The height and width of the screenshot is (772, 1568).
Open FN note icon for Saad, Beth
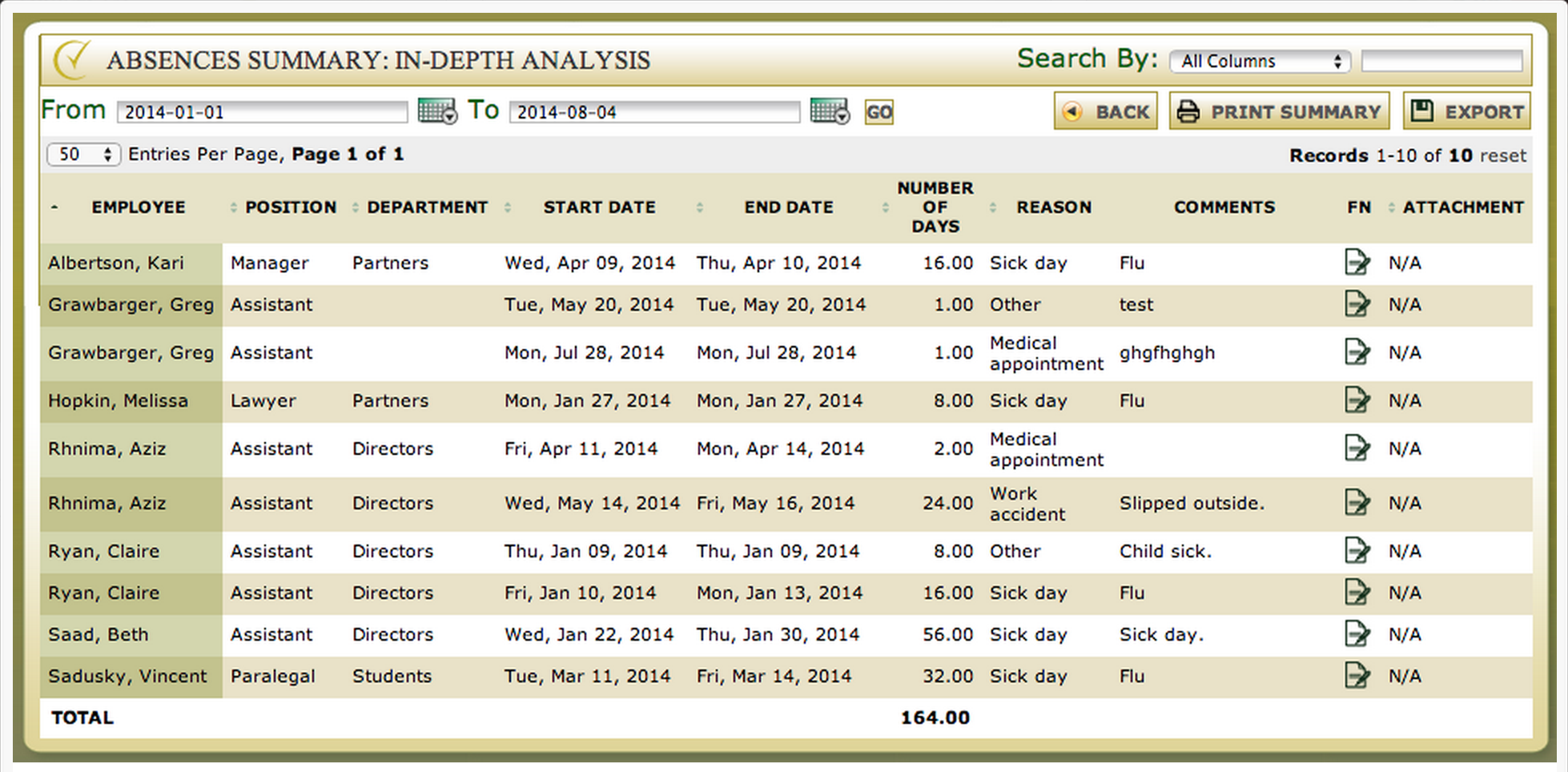click(1357, 634)
